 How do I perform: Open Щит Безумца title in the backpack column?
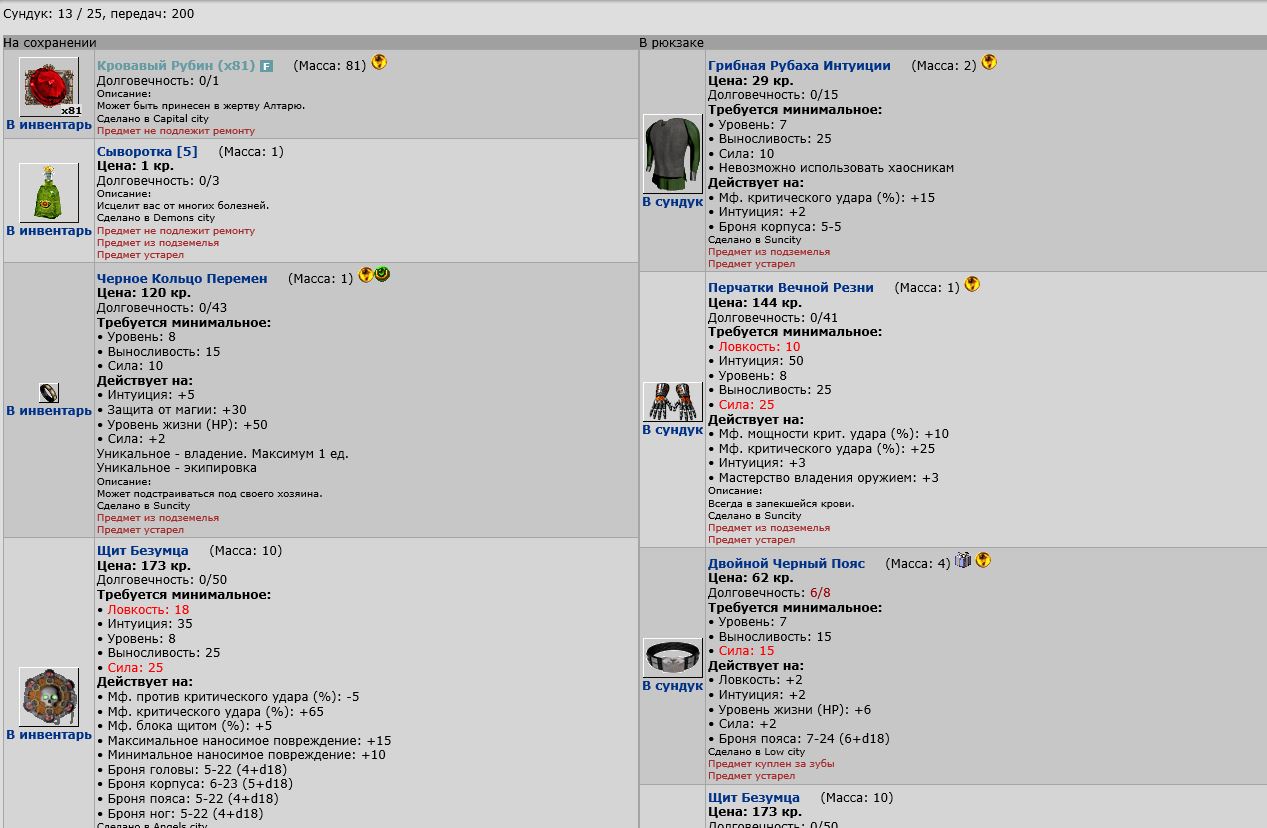coord(754,798)
